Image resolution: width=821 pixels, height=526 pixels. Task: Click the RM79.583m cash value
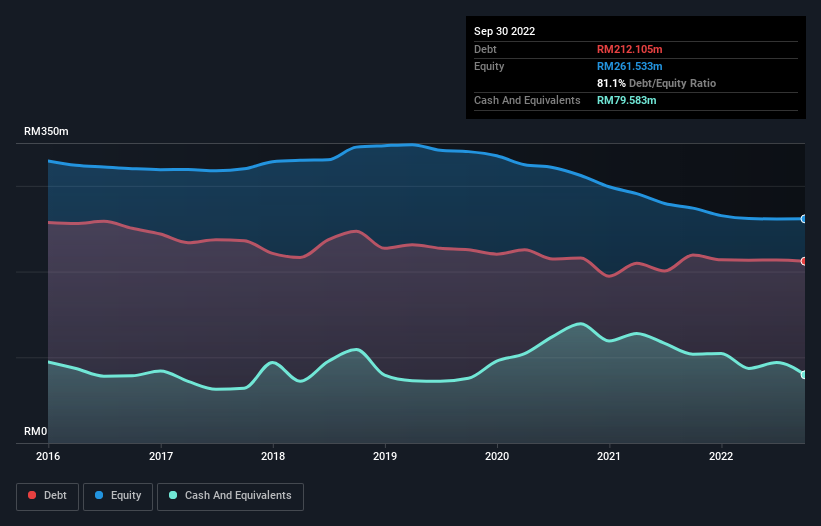point(626,100)
